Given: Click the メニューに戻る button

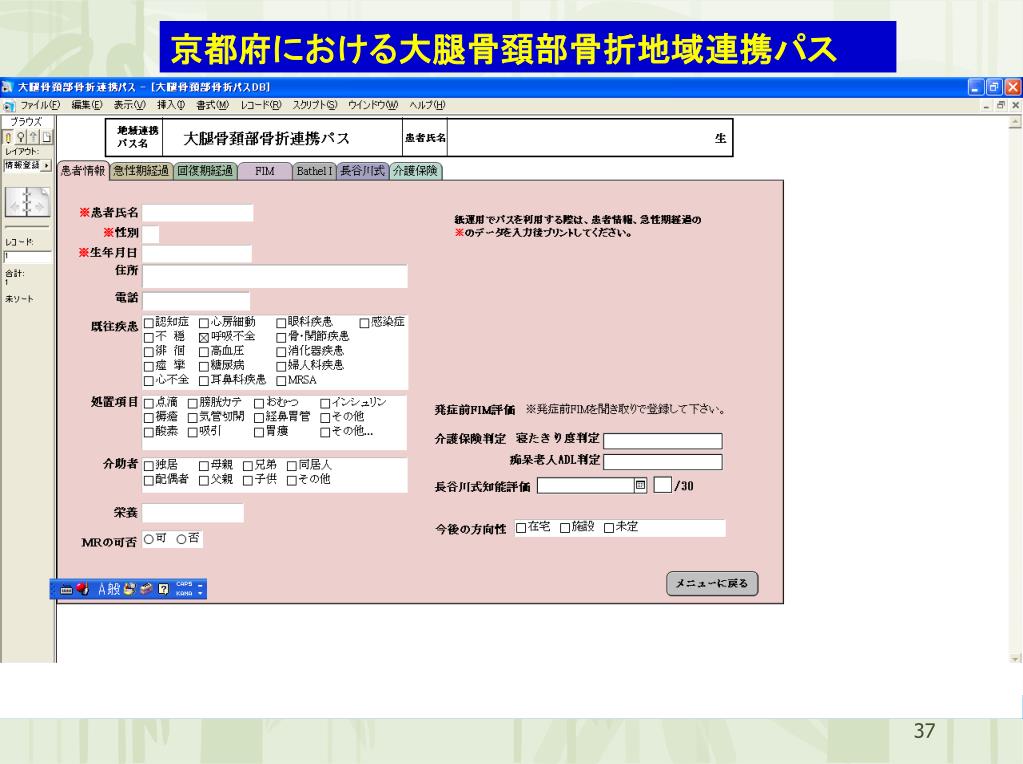Looking at the screenshot, I should point(712,583).
